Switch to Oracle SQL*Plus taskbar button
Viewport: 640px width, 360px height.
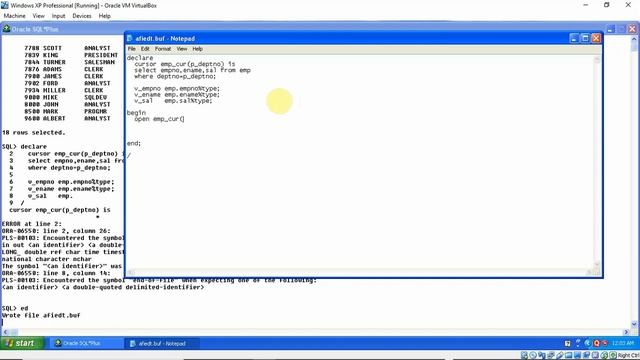pyautogui.click(x=87, y=343)
